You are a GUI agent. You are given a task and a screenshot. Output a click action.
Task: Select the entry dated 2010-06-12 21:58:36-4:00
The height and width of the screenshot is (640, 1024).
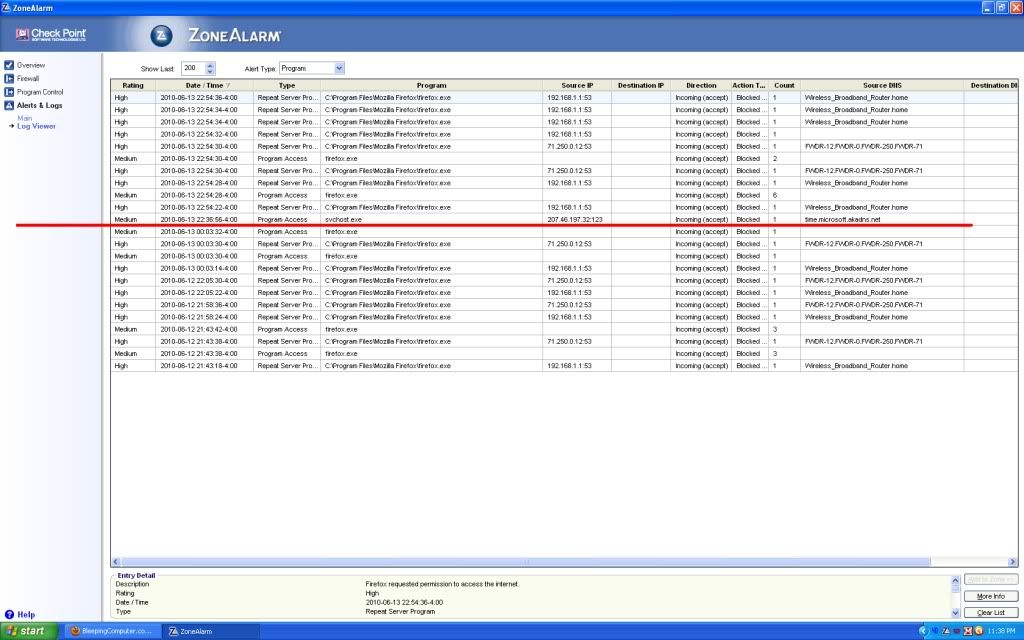point(564,305)
